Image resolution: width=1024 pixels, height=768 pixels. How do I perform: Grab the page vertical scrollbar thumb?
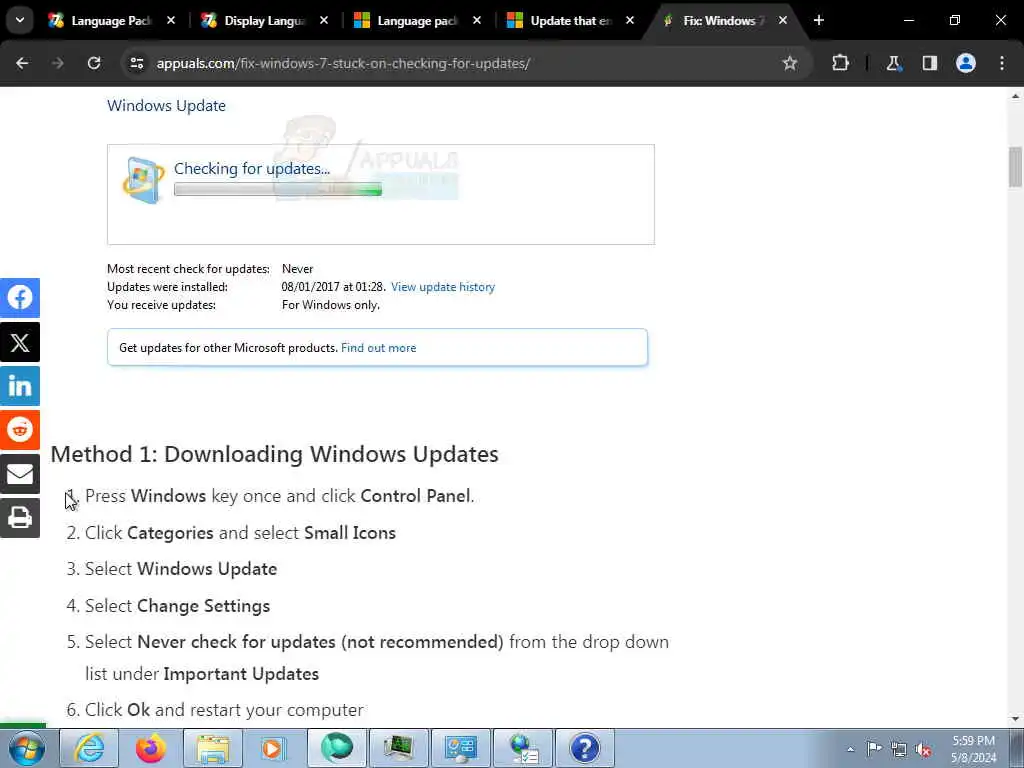[x=1015, y=167]
